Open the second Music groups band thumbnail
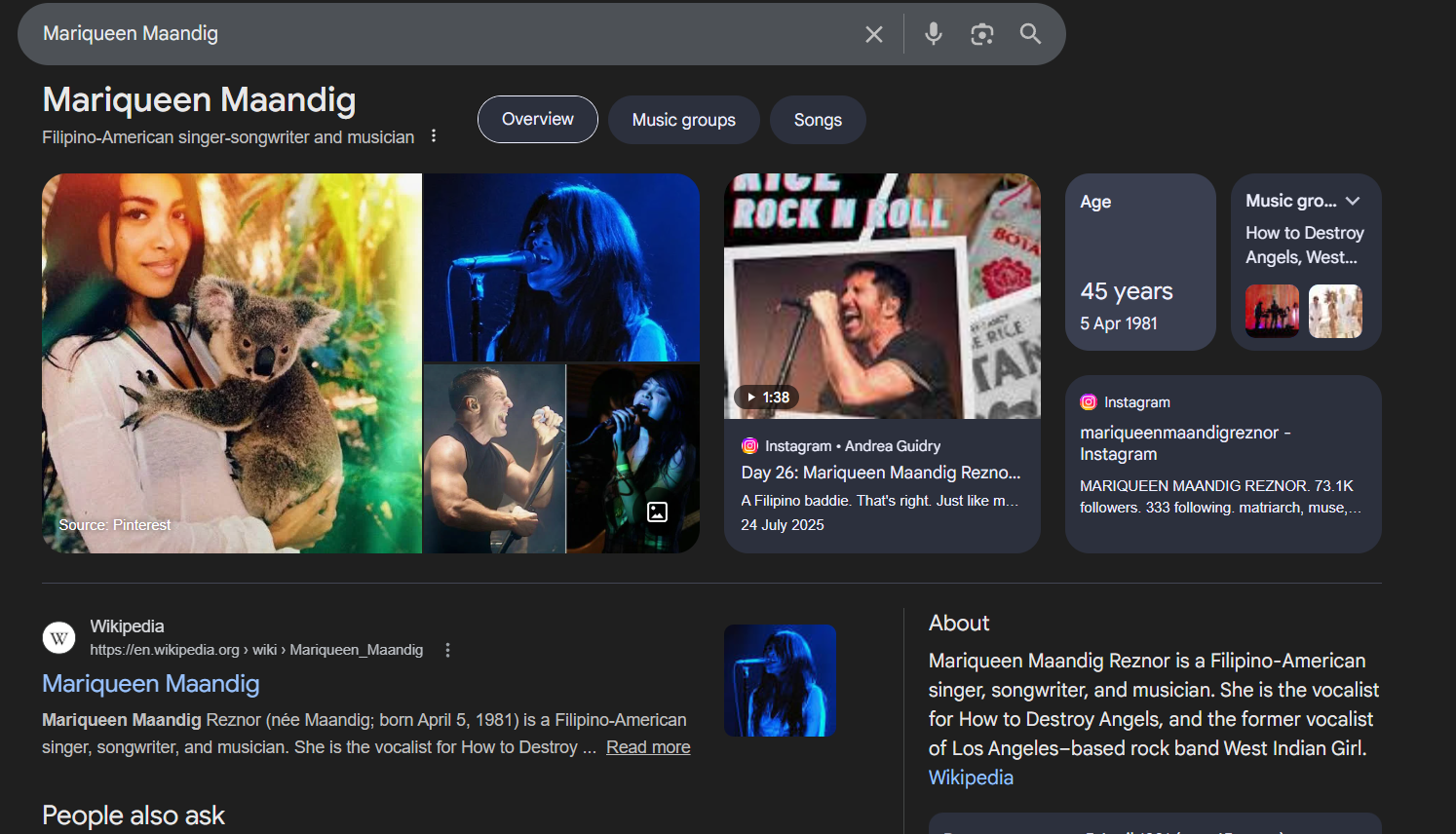 (x=1335, y=312)
